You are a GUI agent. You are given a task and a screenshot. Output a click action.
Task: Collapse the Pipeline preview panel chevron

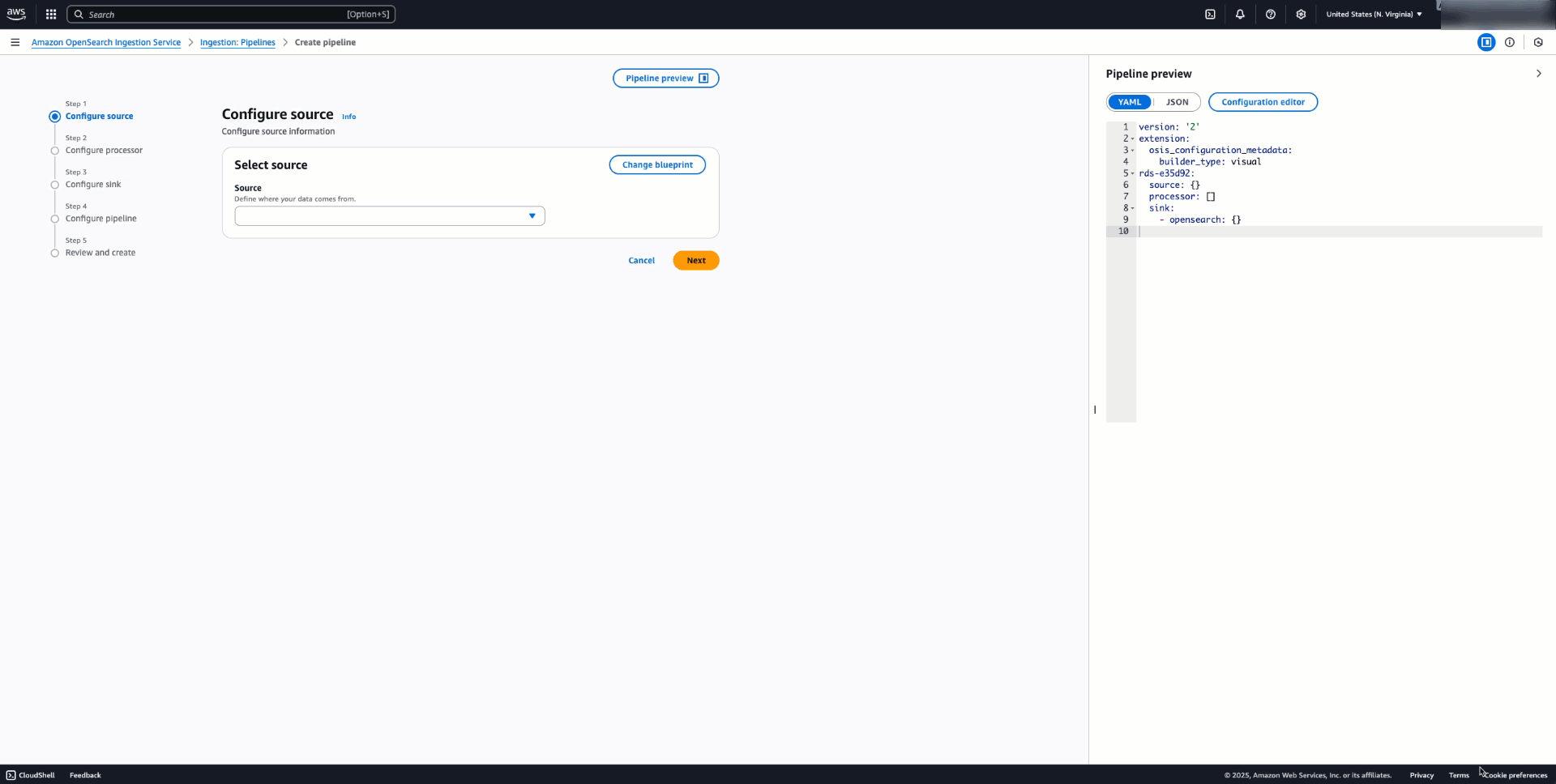coord(1538,74)
